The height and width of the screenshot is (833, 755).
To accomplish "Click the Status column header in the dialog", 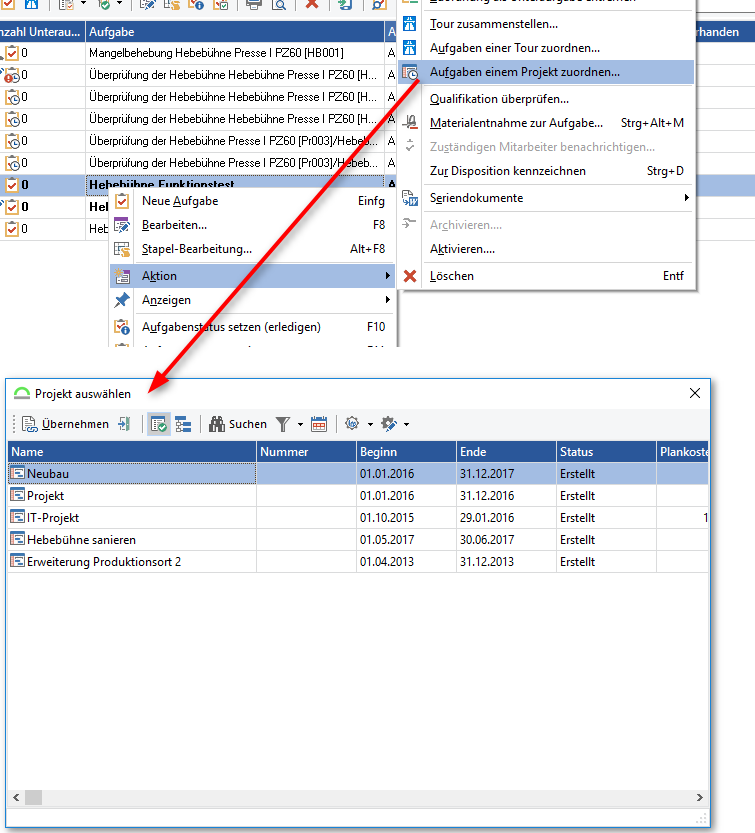I will [x=606, y=452].
